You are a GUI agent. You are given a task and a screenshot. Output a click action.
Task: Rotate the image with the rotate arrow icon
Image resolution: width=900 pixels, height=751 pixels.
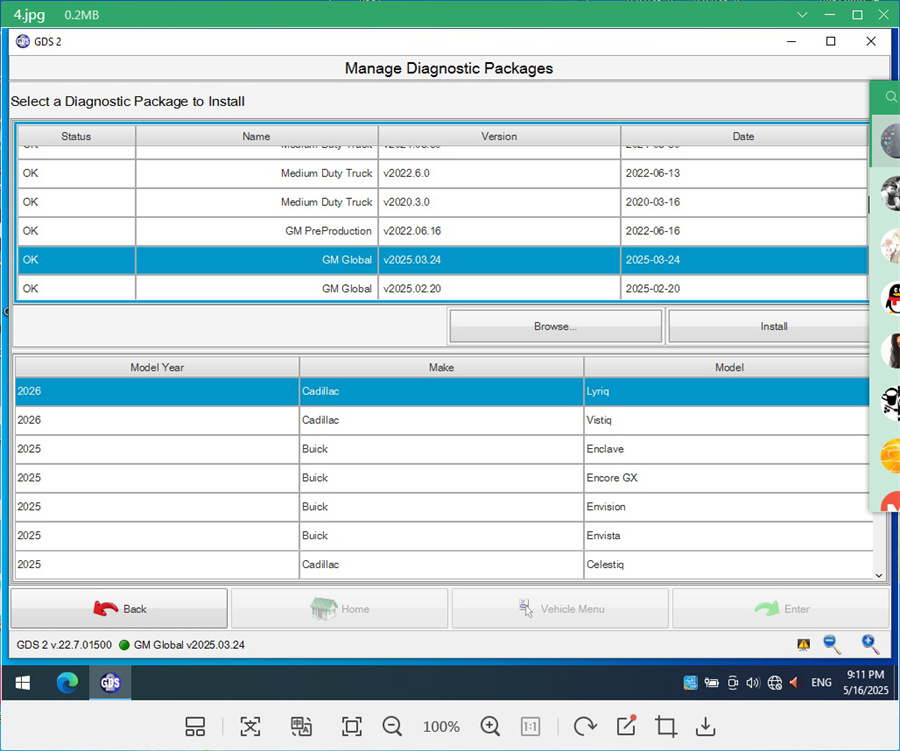pyautogui.click(x=585, y=726)
